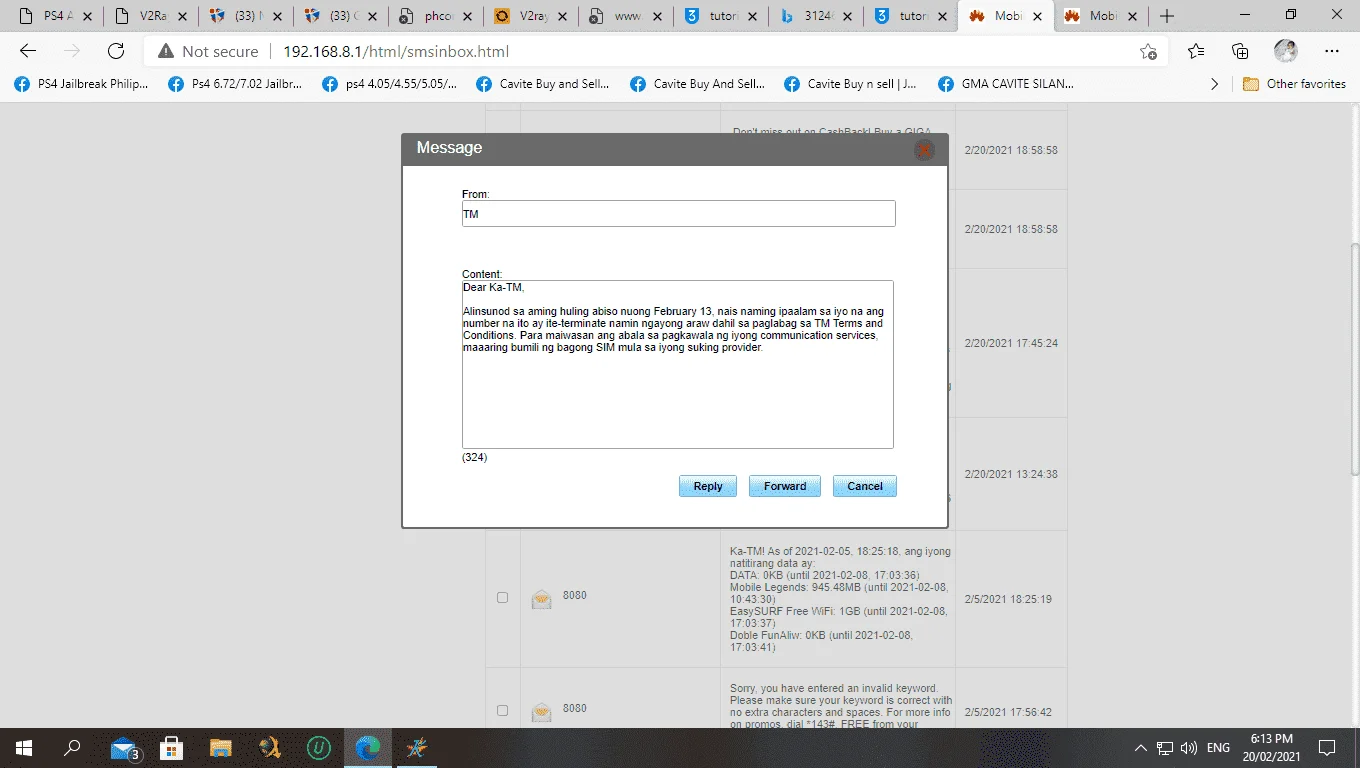This screenshot has height=768, width=1360.
Task: Open PS4 Jailbreak Philip... bookmark
Action: [x=82, y=84]
